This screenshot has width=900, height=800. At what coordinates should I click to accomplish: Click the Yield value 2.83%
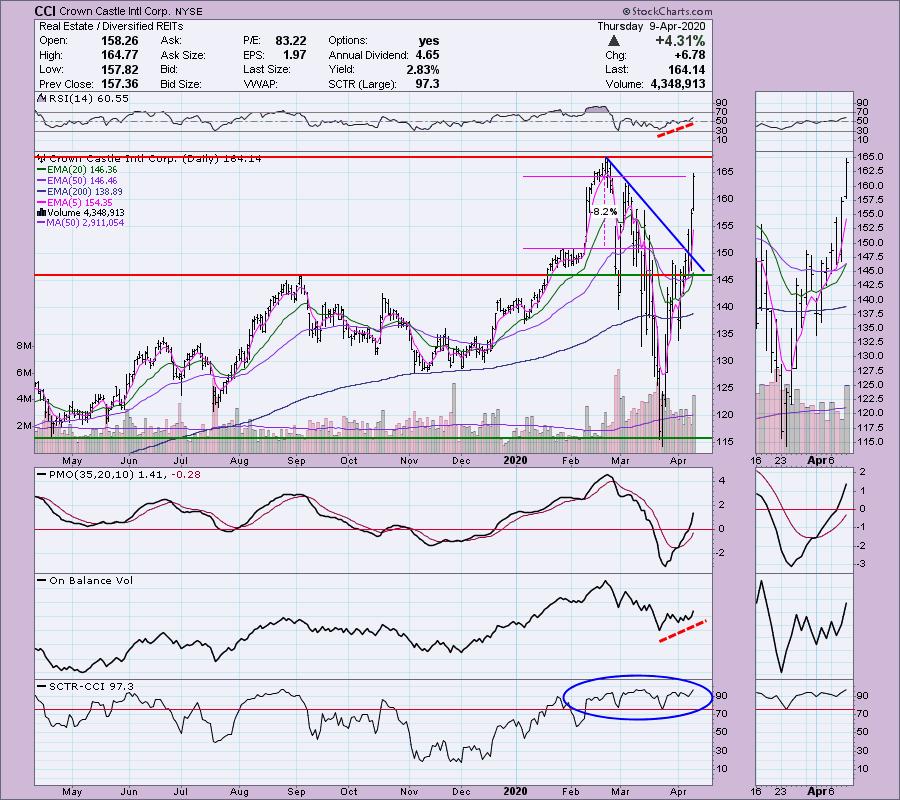pos(422,69)
